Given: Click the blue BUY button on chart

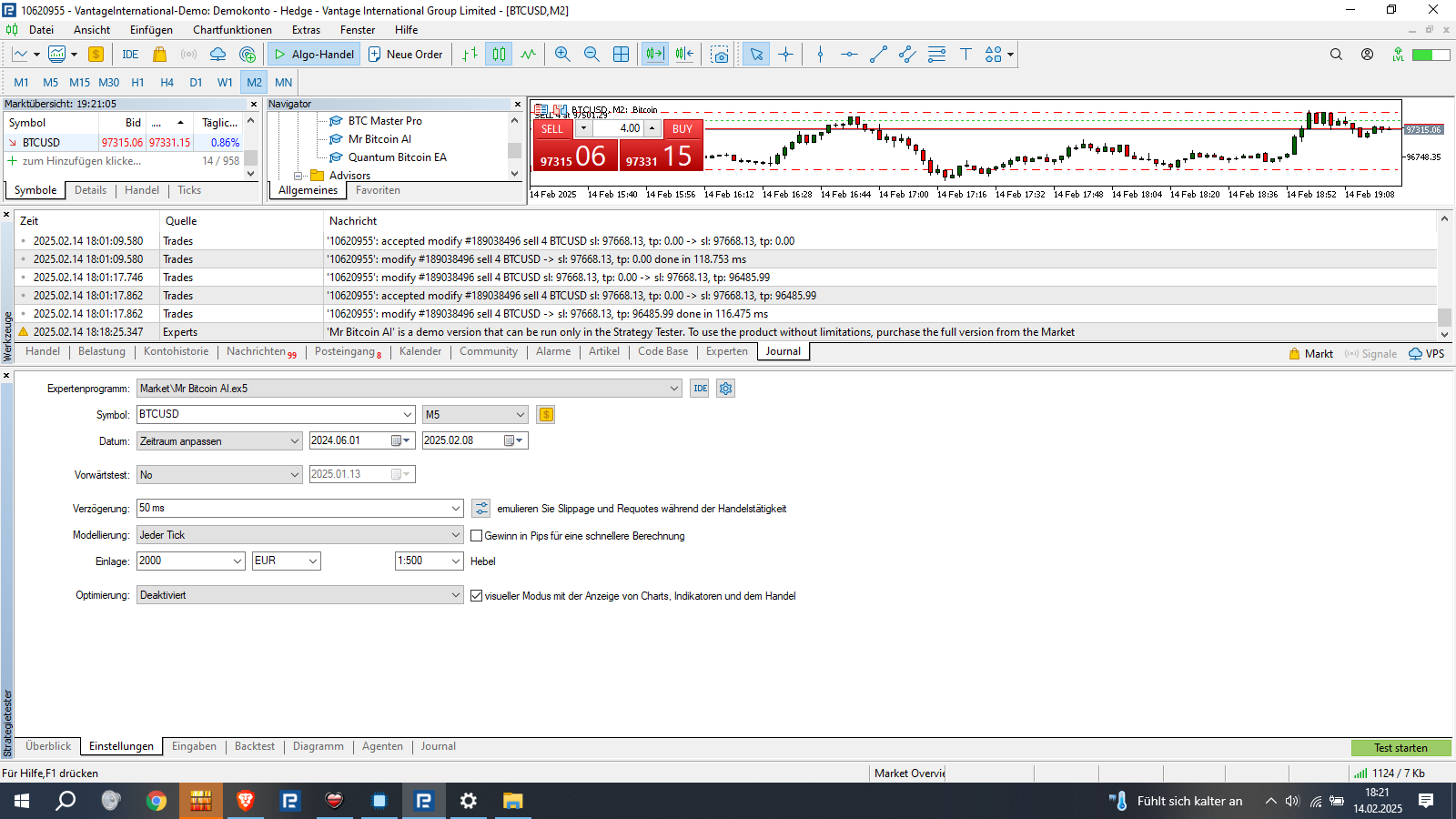Looking at the screenshot, I should (682, 129).
